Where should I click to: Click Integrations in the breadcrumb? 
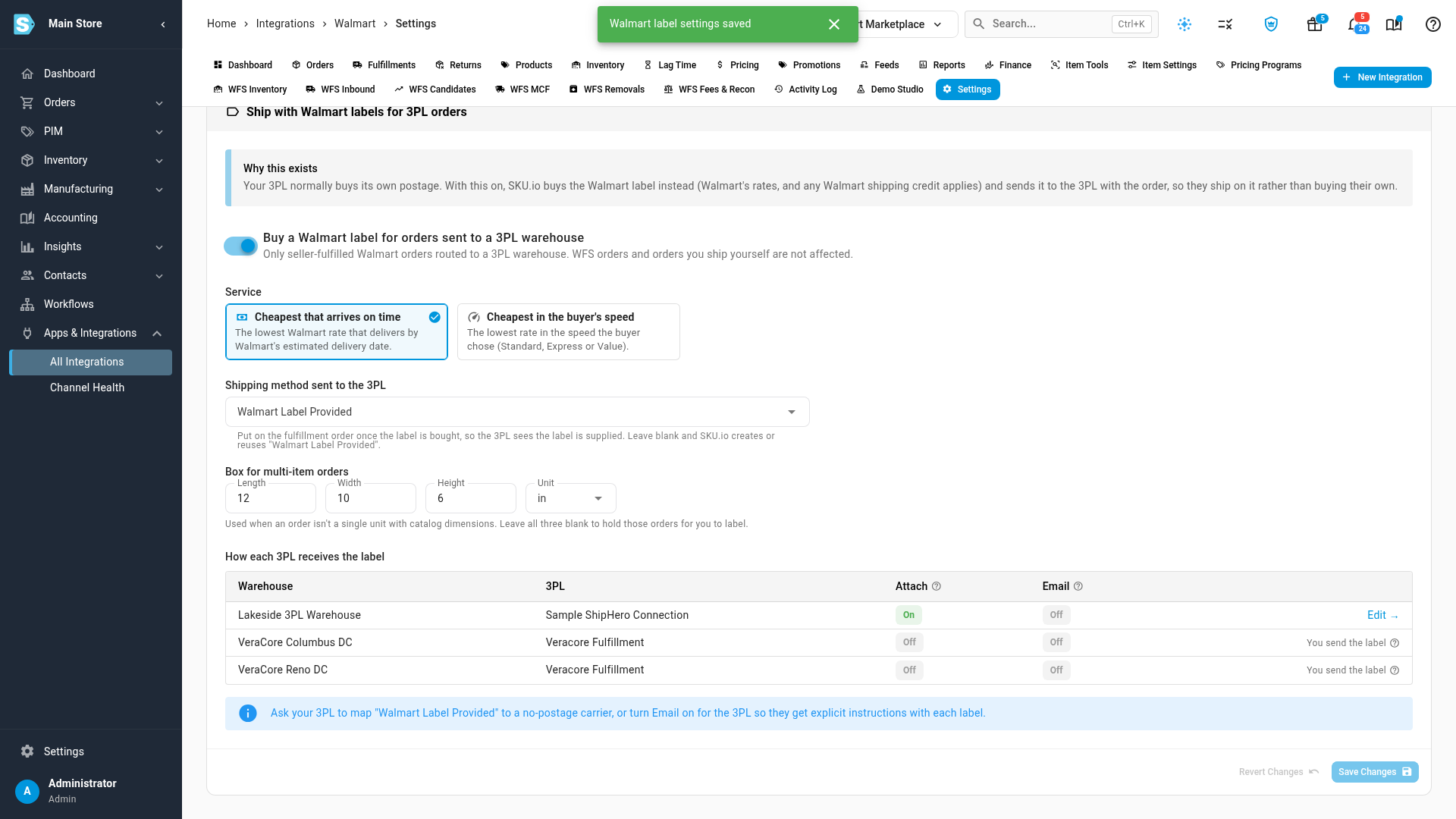pyautogui.click(x=285, y=24)
